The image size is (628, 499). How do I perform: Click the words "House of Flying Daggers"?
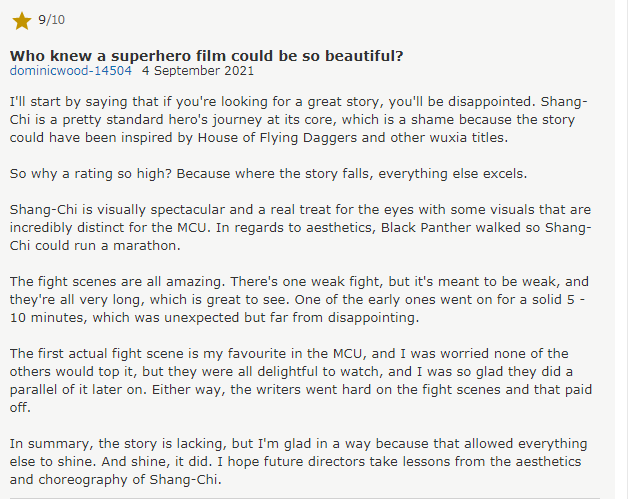tap(277, 137)
